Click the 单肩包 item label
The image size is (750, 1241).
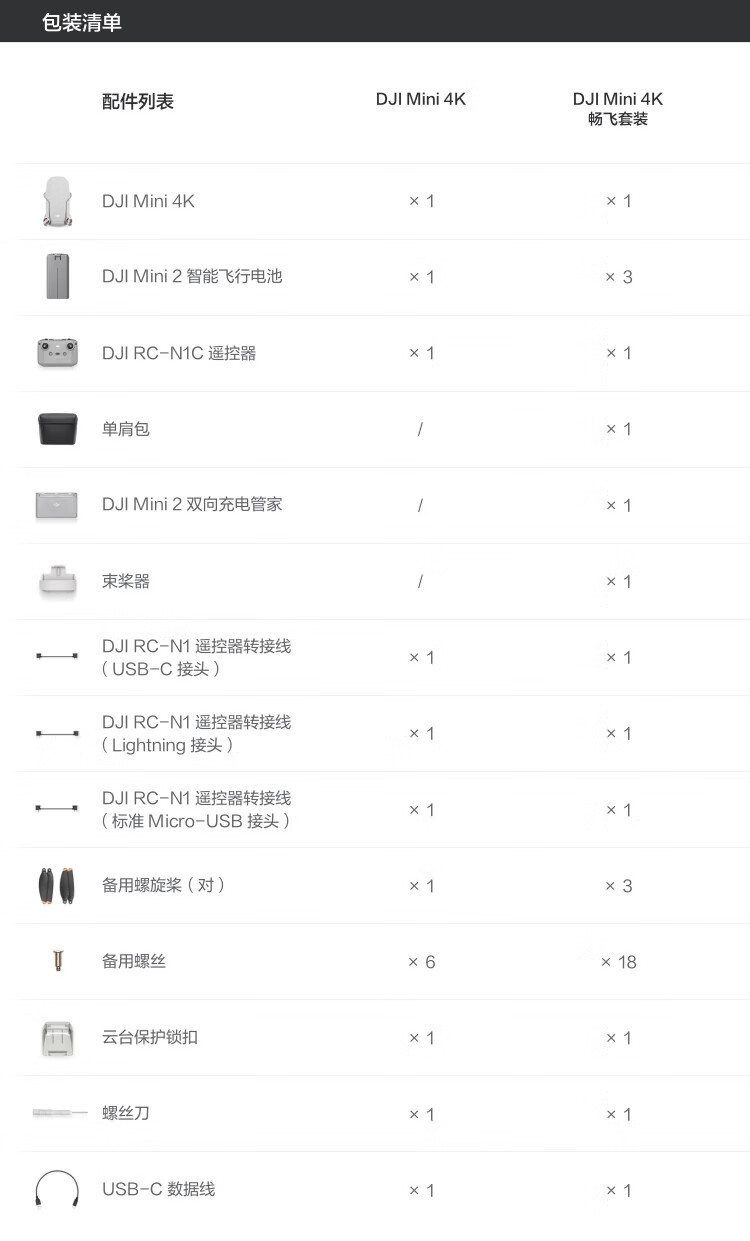tap(126, 429)
